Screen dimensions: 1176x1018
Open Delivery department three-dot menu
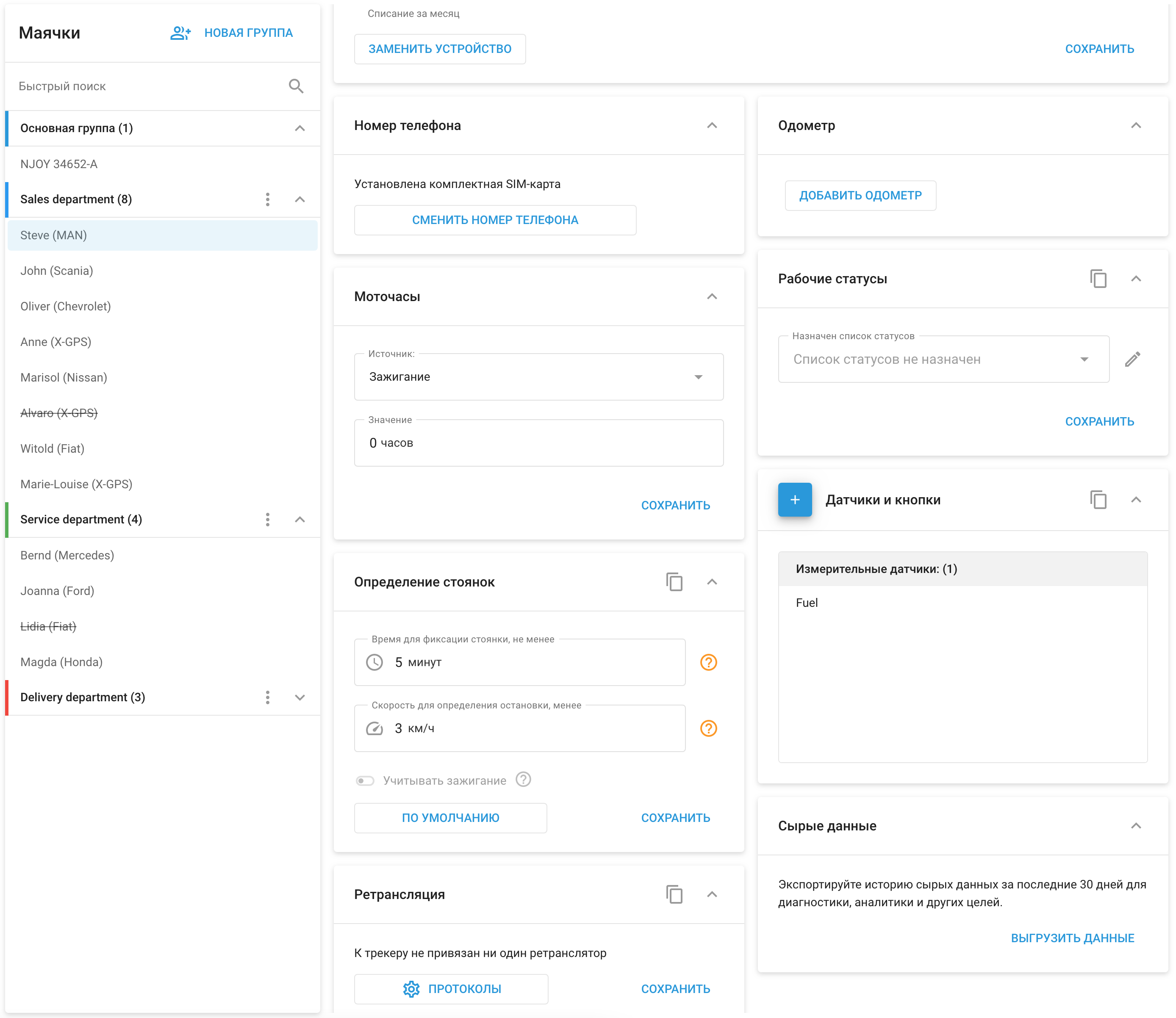point(267,697)
